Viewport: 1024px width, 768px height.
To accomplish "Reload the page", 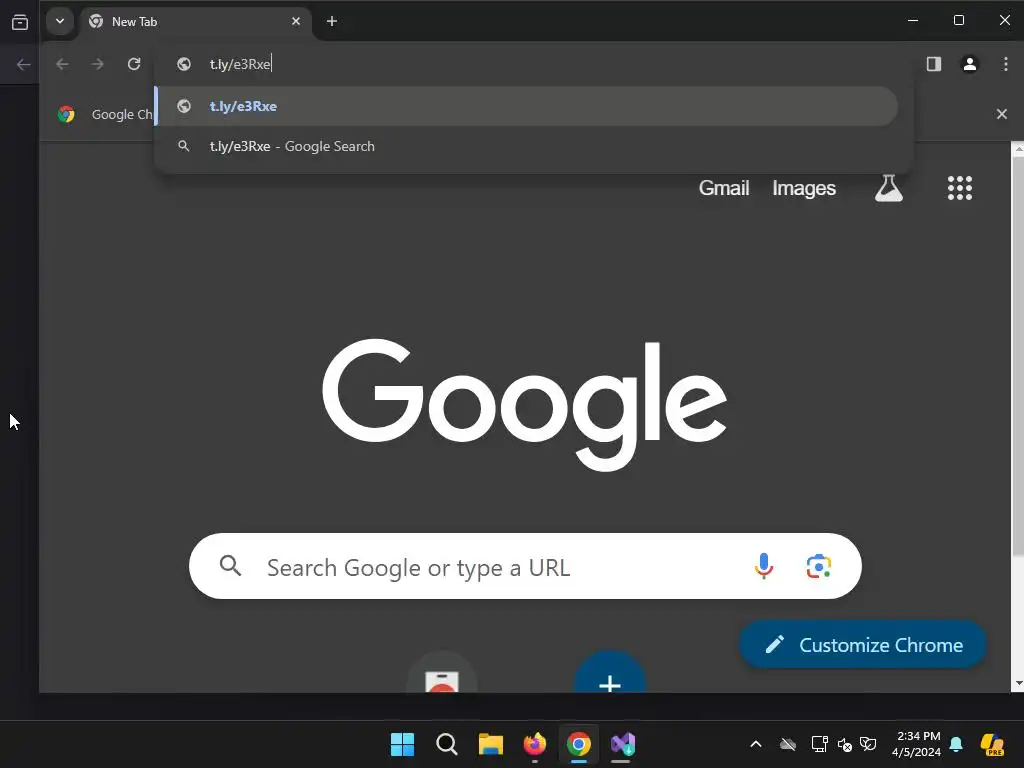I will tap(134, 64).
